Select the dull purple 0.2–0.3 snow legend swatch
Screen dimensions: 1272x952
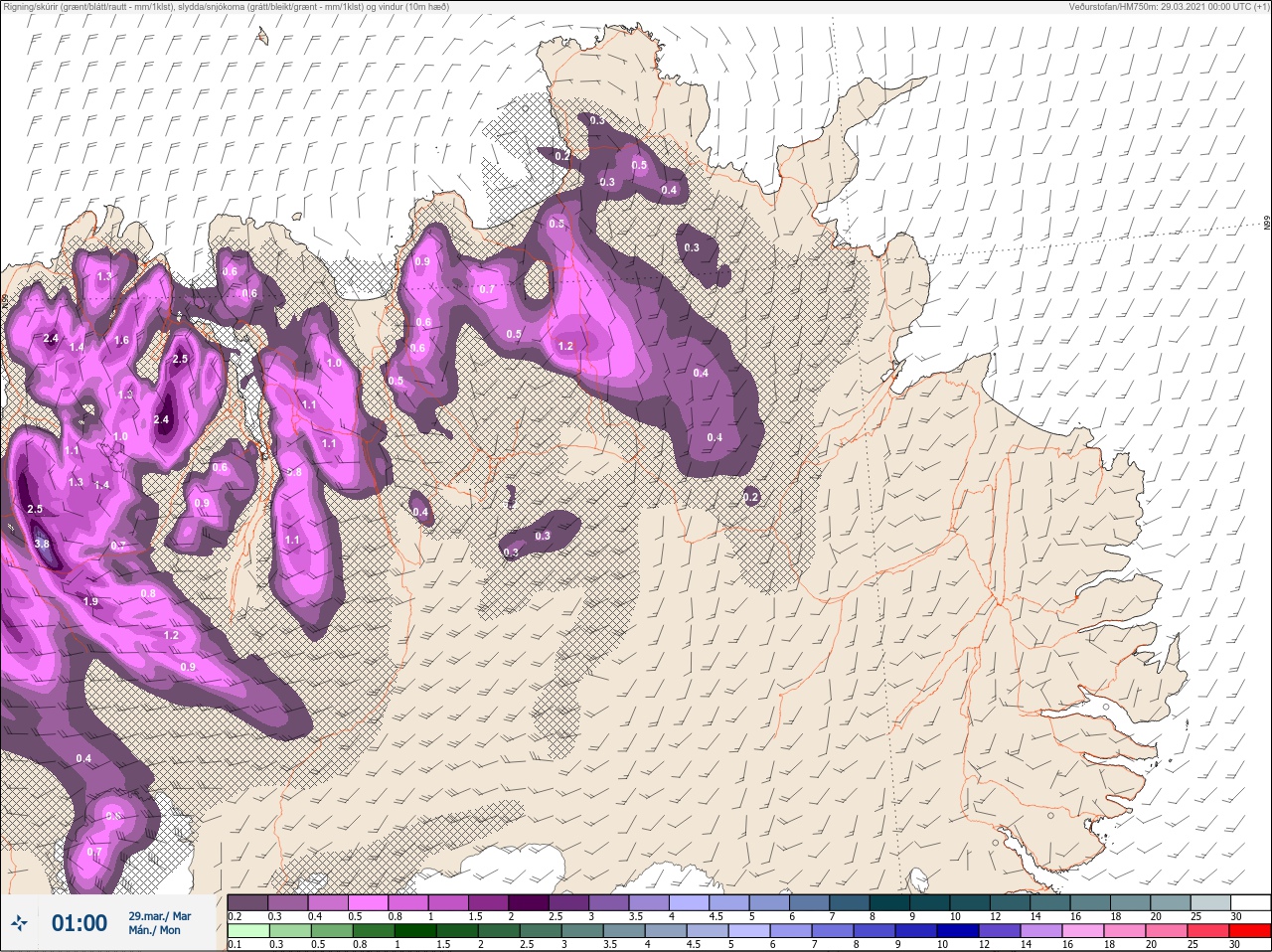click(x=247, y=902)
